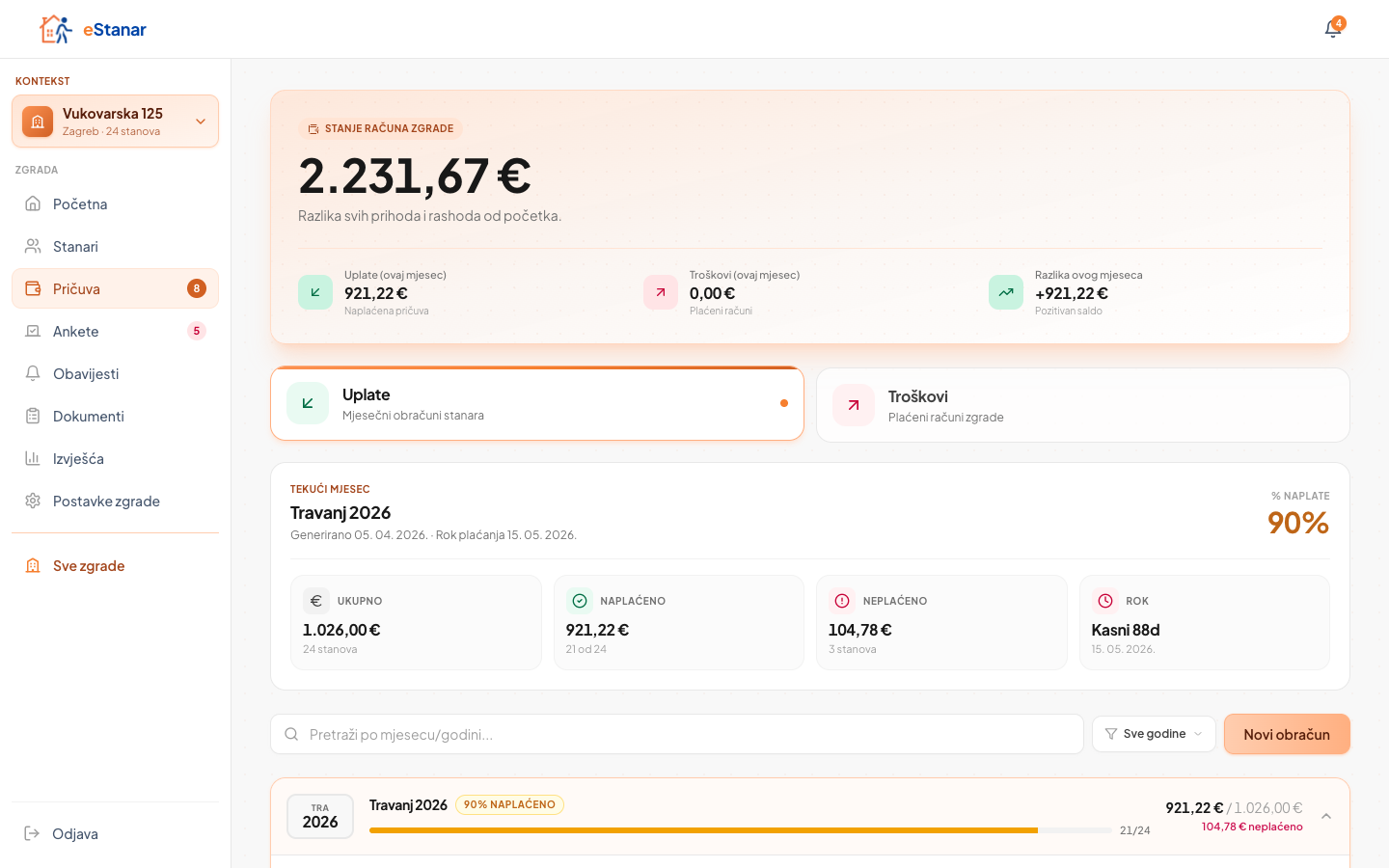
Task: Open the Stanari section
Action: coord(115,246)
